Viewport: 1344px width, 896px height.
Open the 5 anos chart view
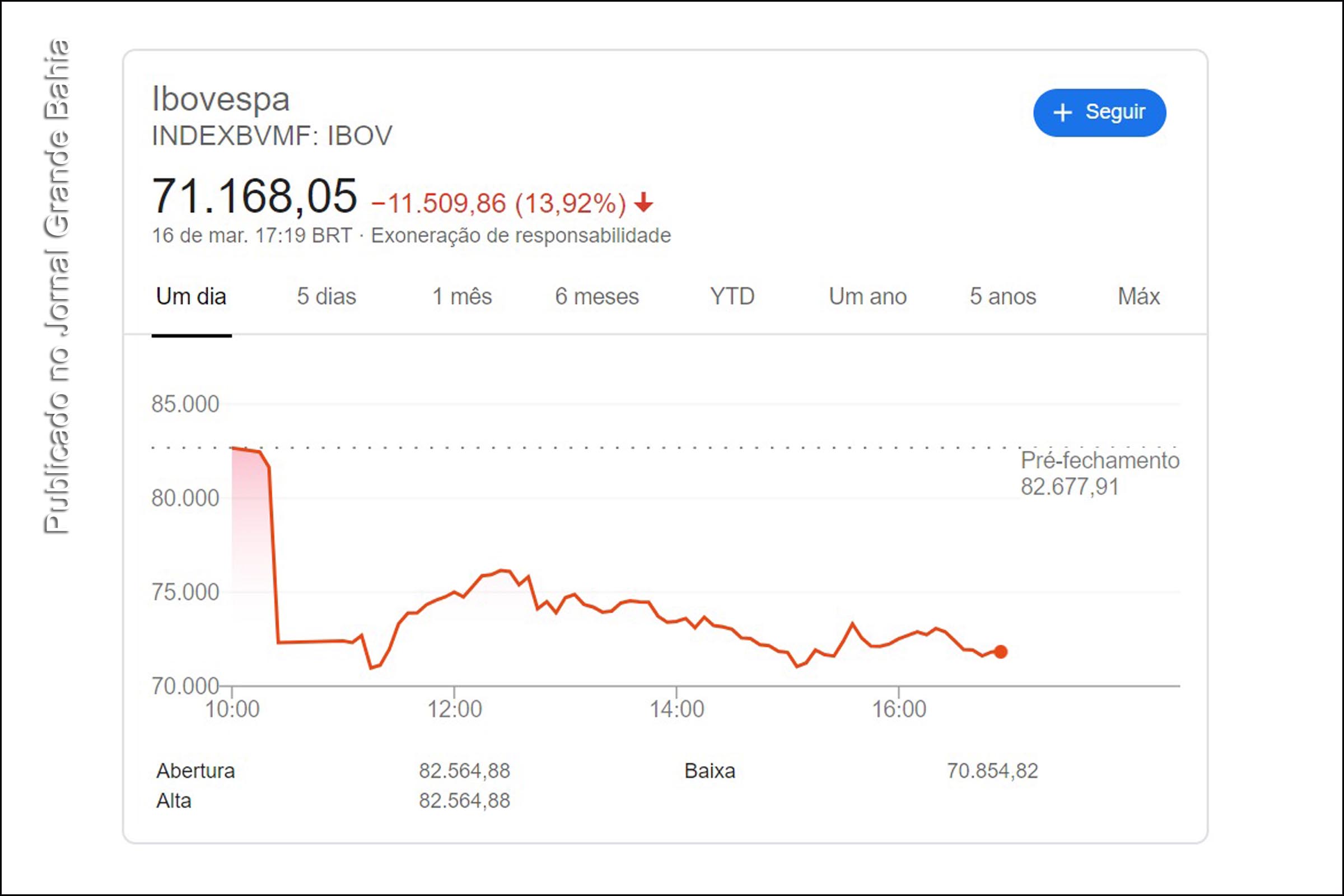pos(1002,297)
